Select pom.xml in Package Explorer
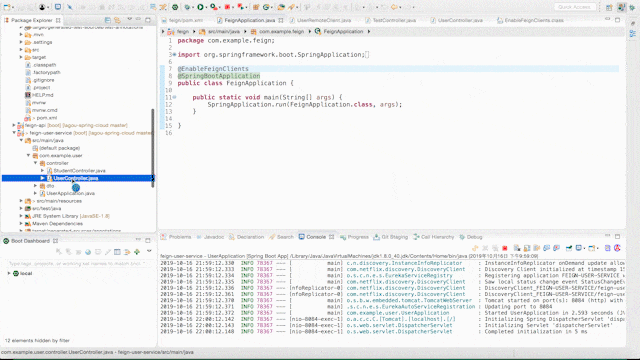 point(47,118)
